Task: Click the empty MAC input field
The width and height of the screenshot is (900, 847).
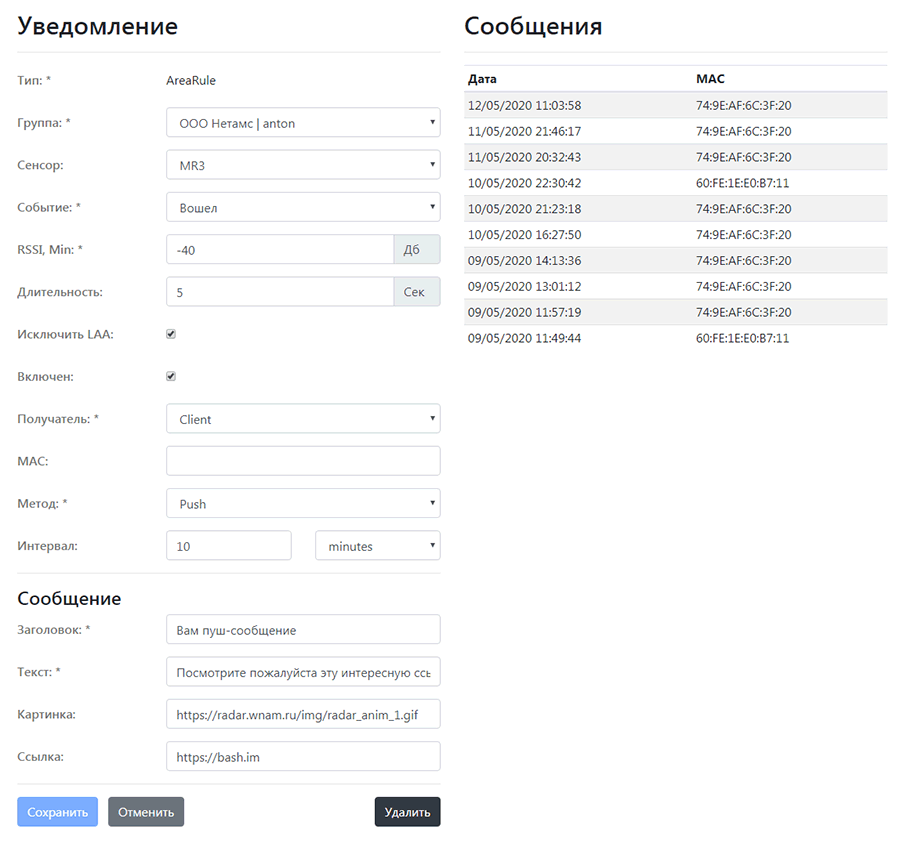Action: [303, 461]
